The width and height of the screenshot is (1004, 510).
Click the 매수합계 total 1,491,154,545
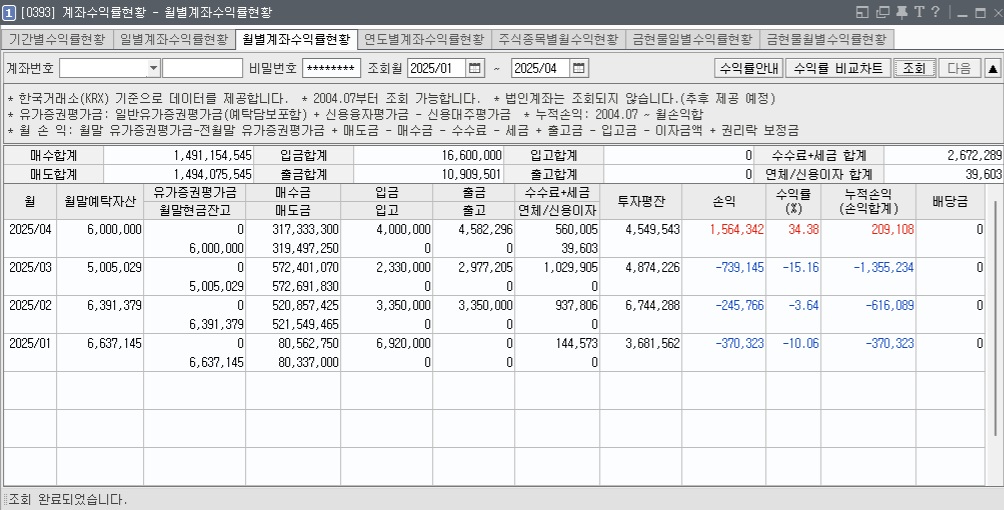(x=213, y=155)
